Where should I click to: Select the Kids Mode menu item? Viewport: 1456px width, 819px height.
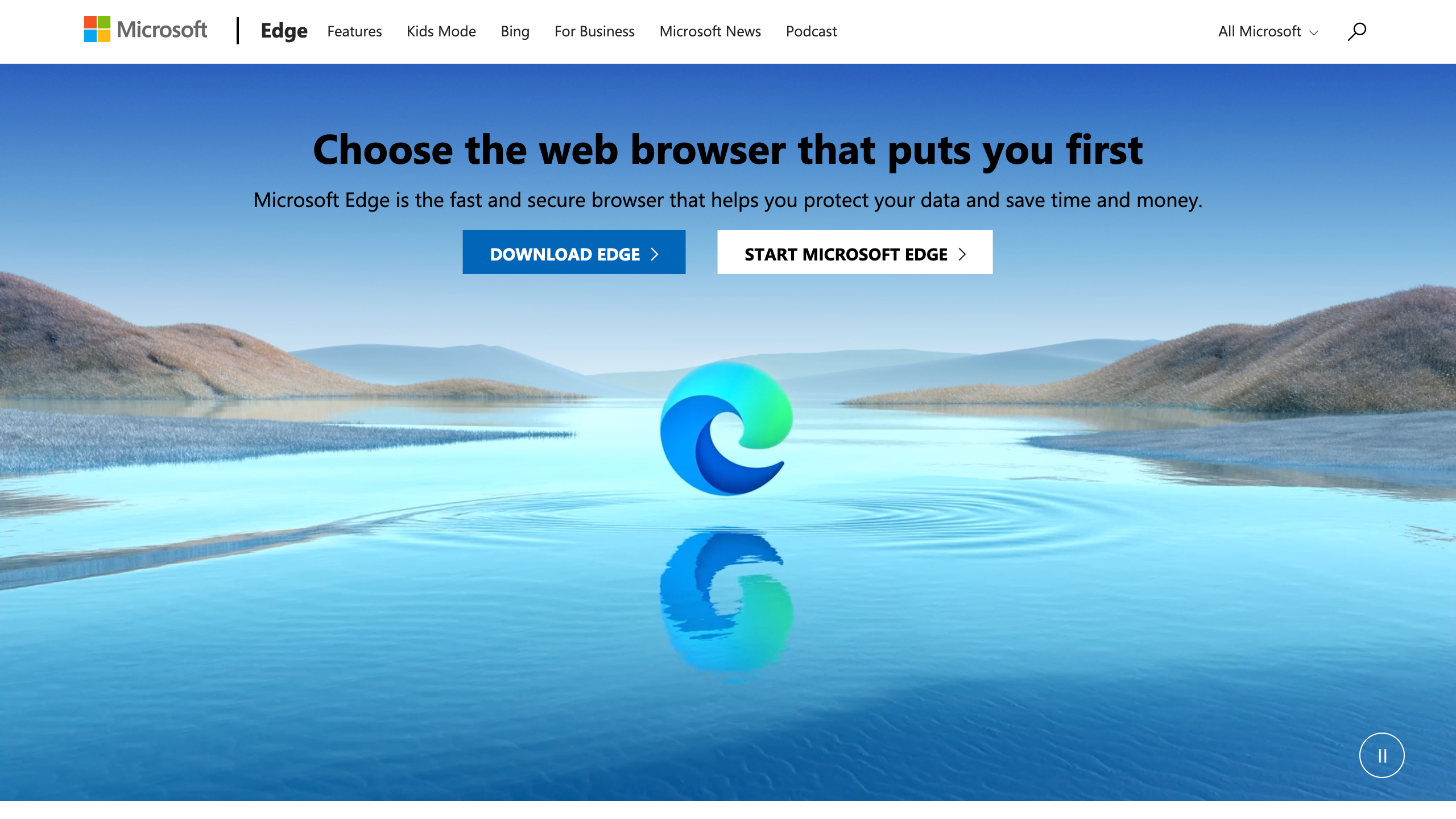coord(442,31)
